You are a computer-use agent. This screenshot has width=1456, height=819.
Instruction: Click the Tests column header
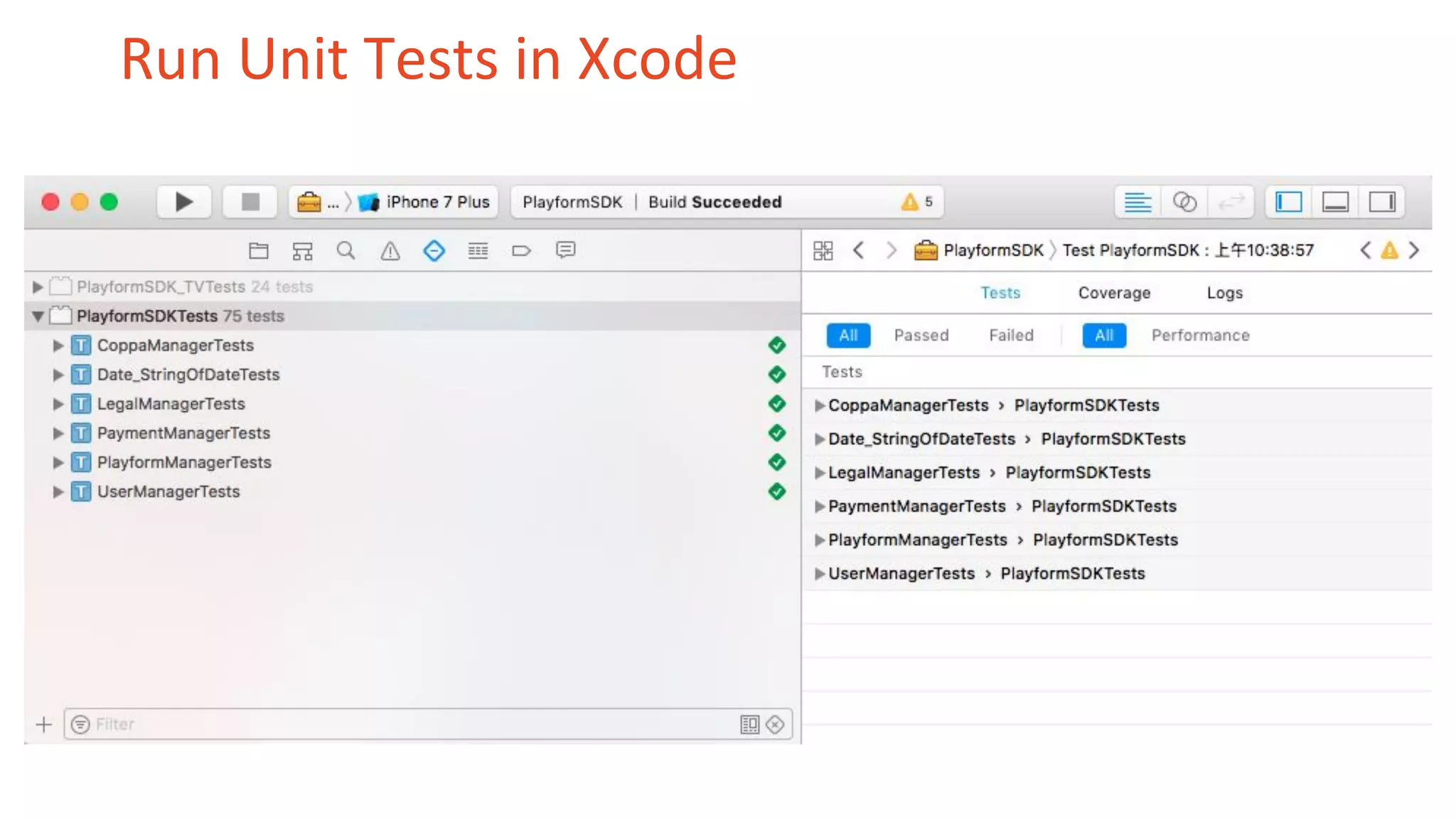(x=842, y=372)
